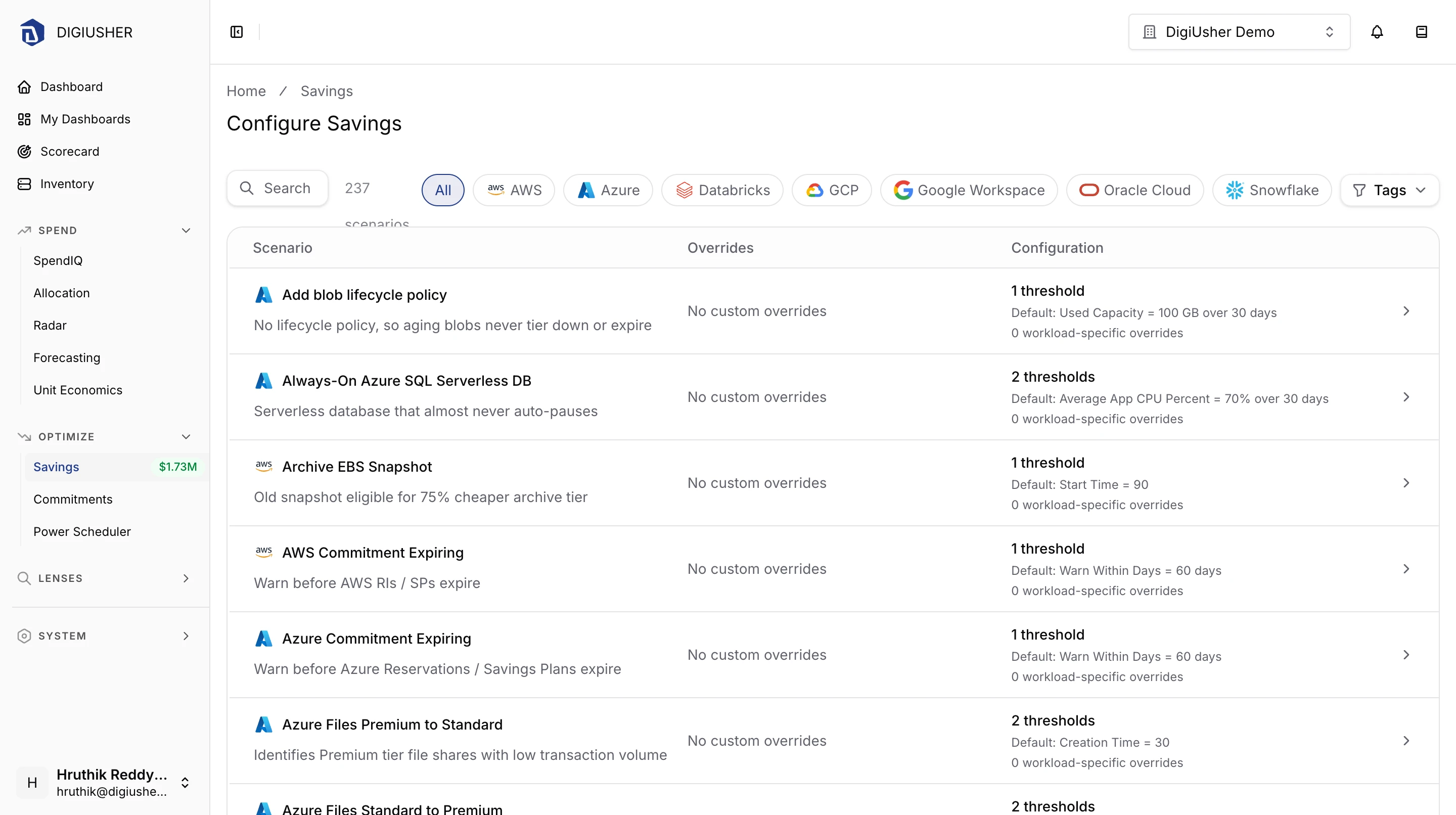Filter scenarios by Oracle Cloud
Screen dimensions: 1456x815
[1135, 191]
